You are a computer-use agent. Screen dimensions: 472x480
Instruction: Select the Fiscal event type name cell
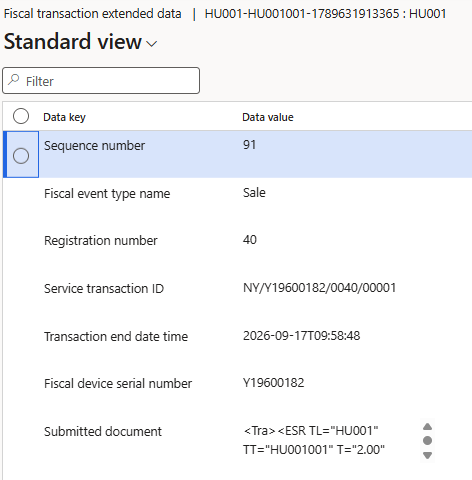point(107,194)
